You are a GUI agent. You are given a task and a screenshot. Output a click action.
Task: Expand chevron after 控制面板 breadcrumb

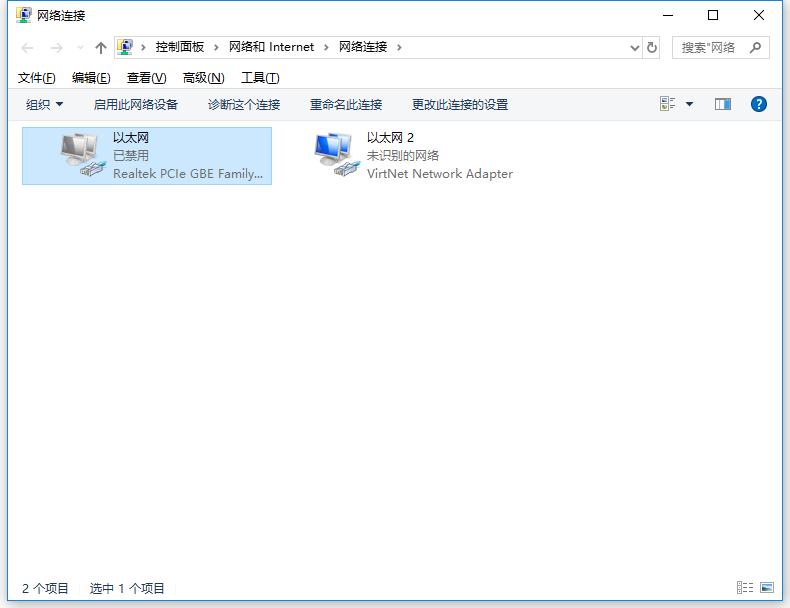pos(216,47)
